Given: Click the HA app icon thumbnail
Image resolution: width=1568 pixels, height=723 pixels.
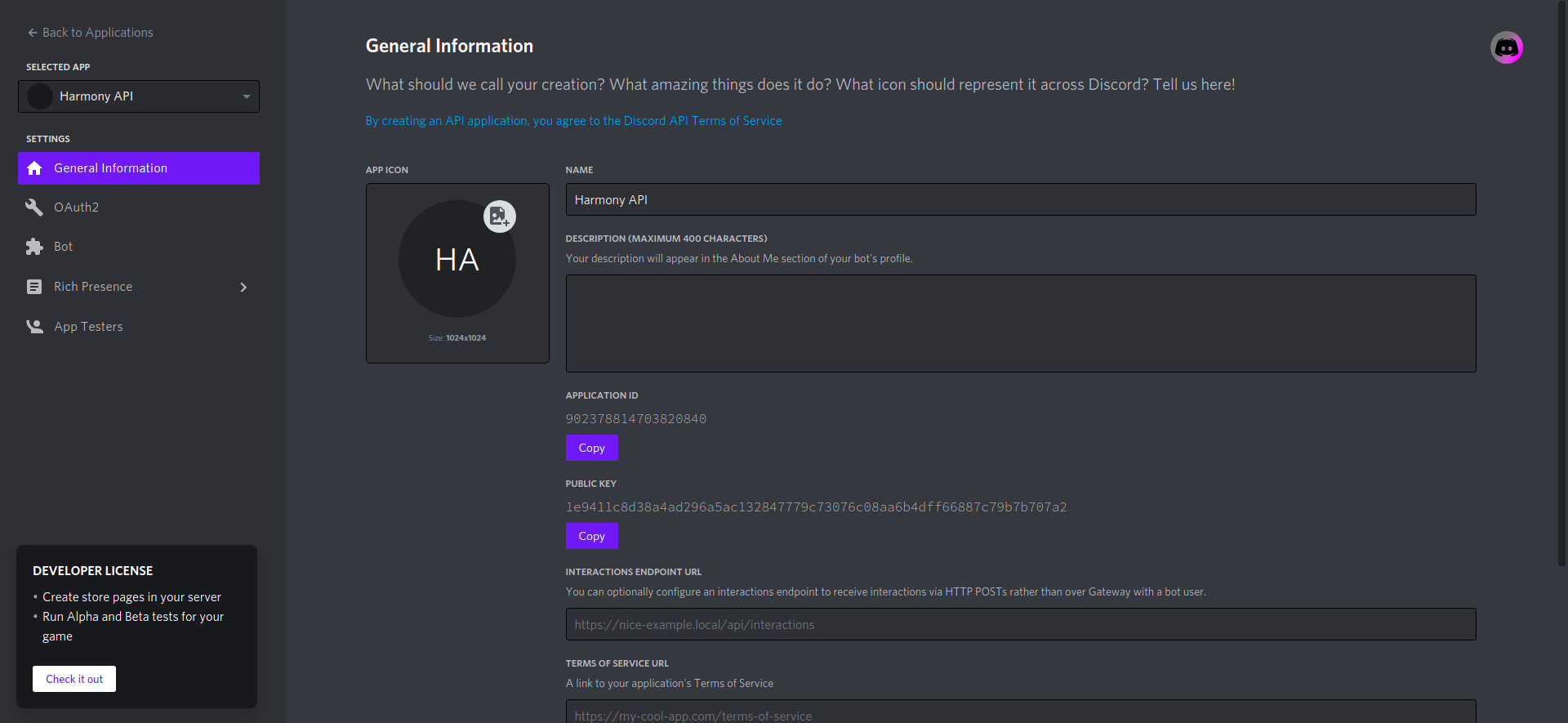Looking at the screenshot, I should point(457,259).
